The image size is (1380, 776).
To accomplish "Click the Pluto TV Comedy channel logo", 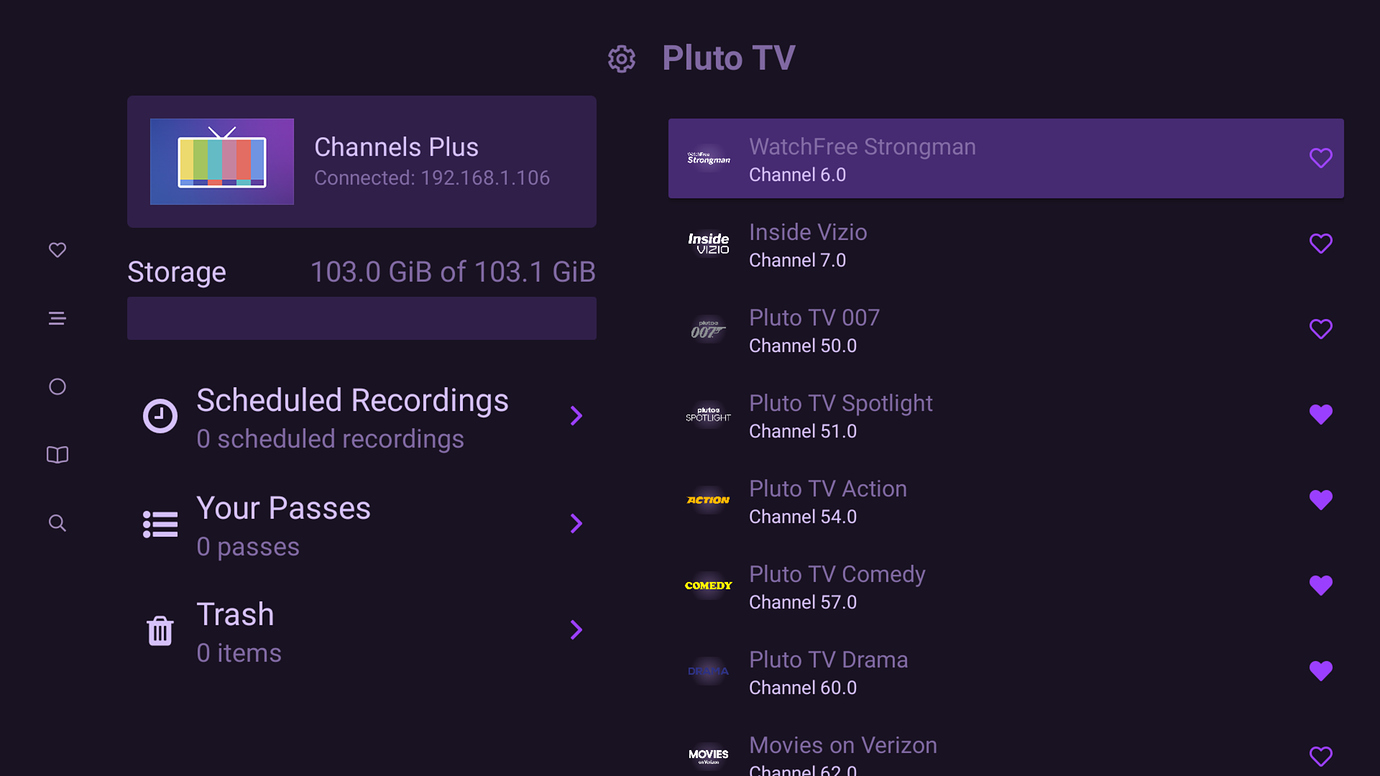I will click(x=708, y=586).
